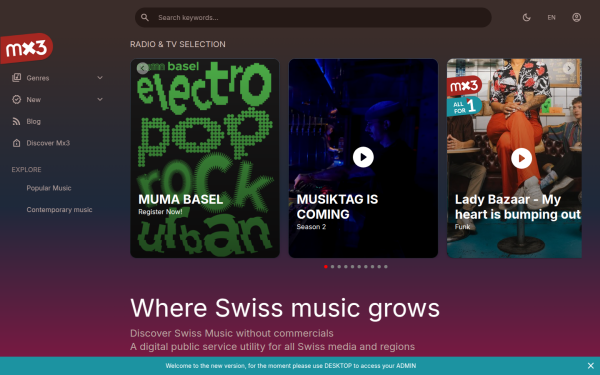Select the first red carousel dot
This screenshot has height=375, width=600.
326,267
